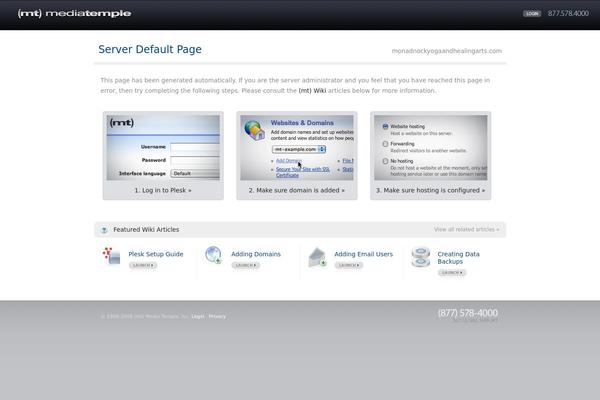Click Launch button under Adding Domains
This screenshot has height=400, width=600.
pyautogui.click(x=246, y=265)
